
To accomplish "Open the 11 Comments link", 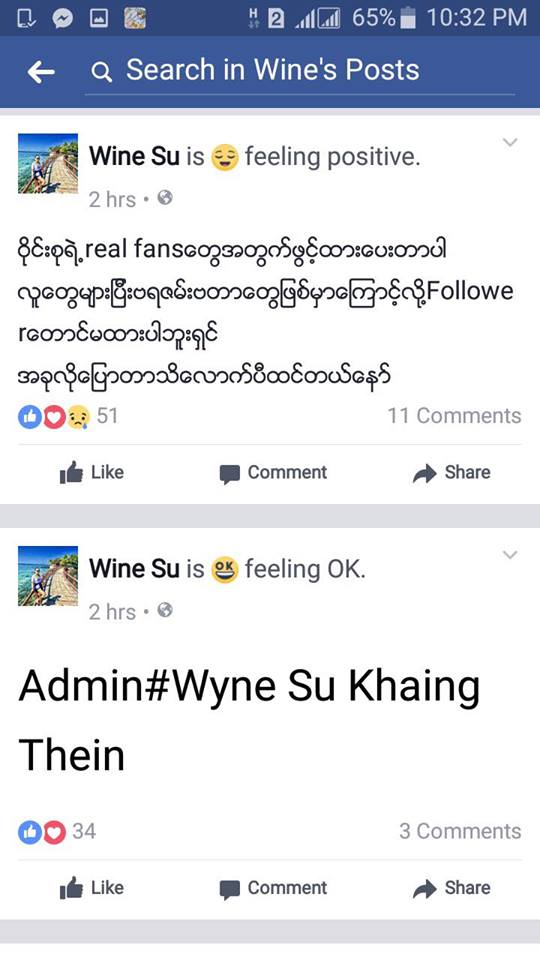I will [x=454, y=416].
